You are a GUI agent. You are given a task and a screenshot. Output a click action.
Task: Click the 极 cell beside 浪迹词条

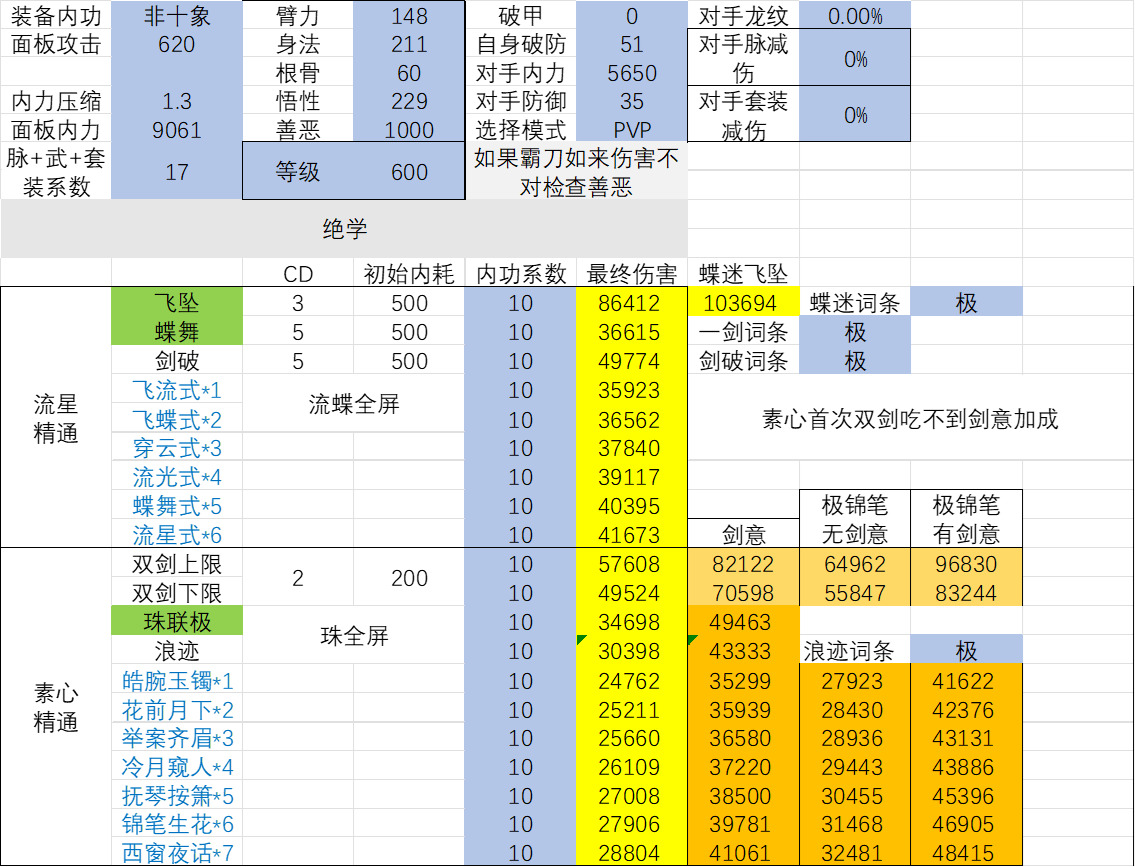pyautogui.click(x=966, y=649)
